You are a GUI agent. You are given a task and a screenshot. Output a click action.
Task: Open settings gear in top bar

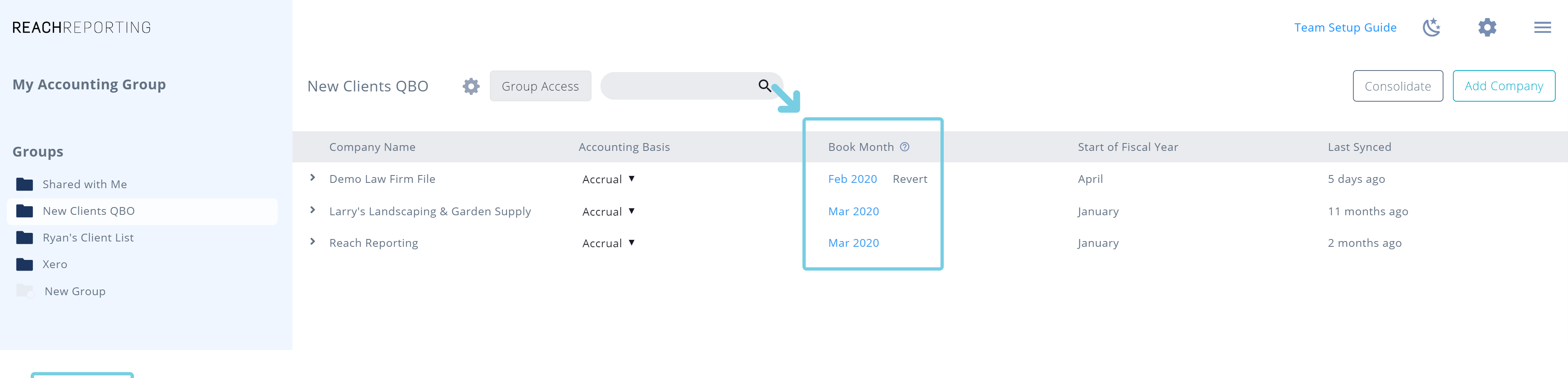point(1487,27)
